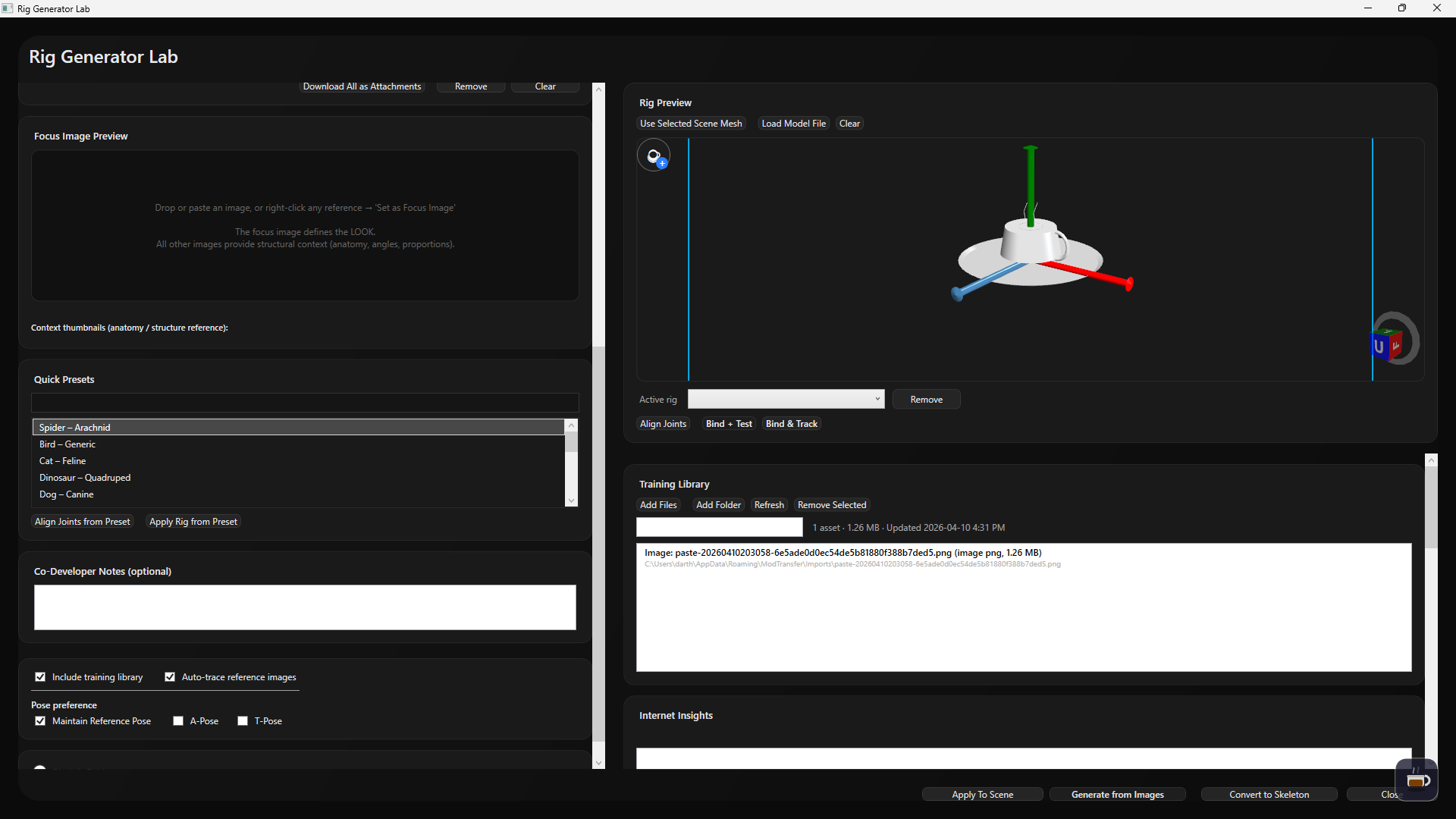Refresh the Training Library
Screen dimensions: 1456x819
pyautogui.click(x=769, y=504)
